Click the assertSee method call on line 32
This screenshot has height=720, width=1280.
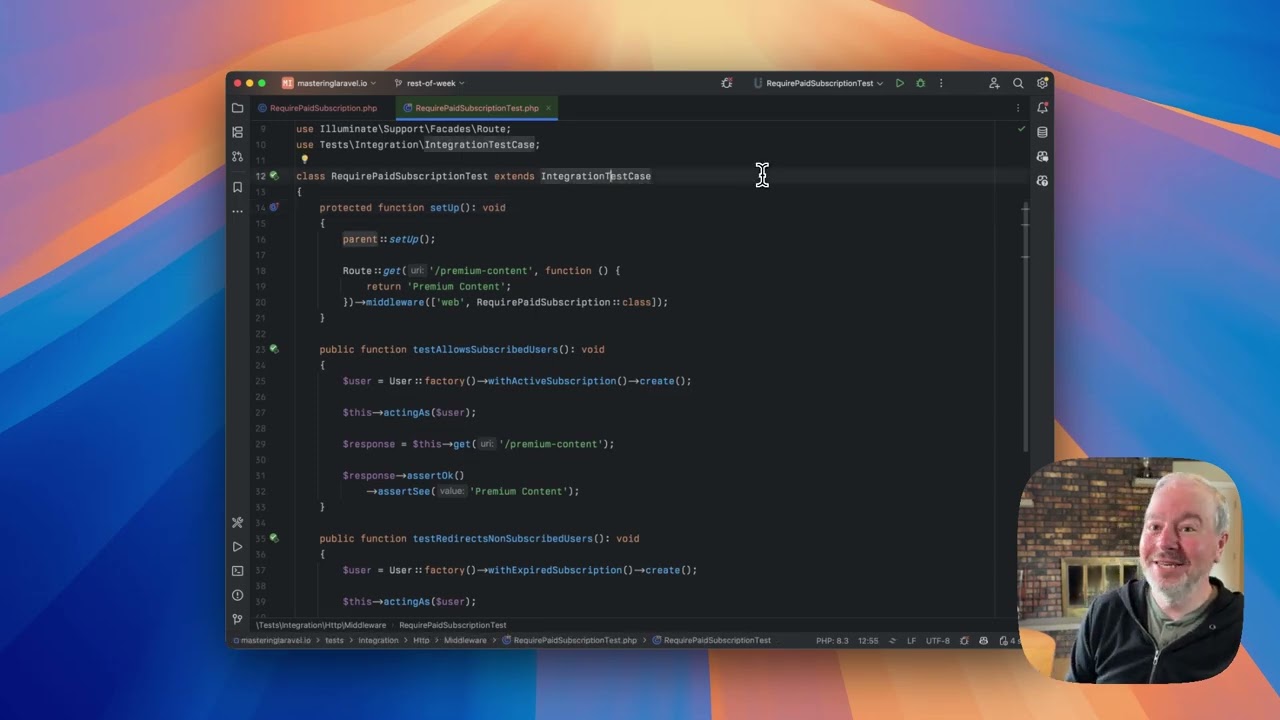[x=401, y=491]
